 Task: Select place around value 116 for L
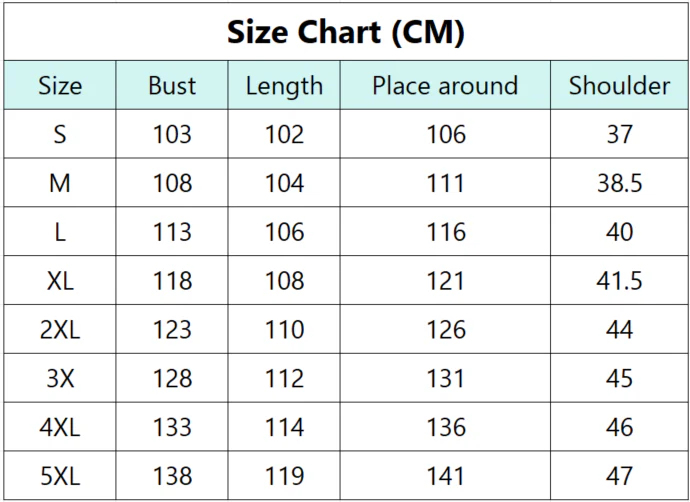(x=446, y=232)
